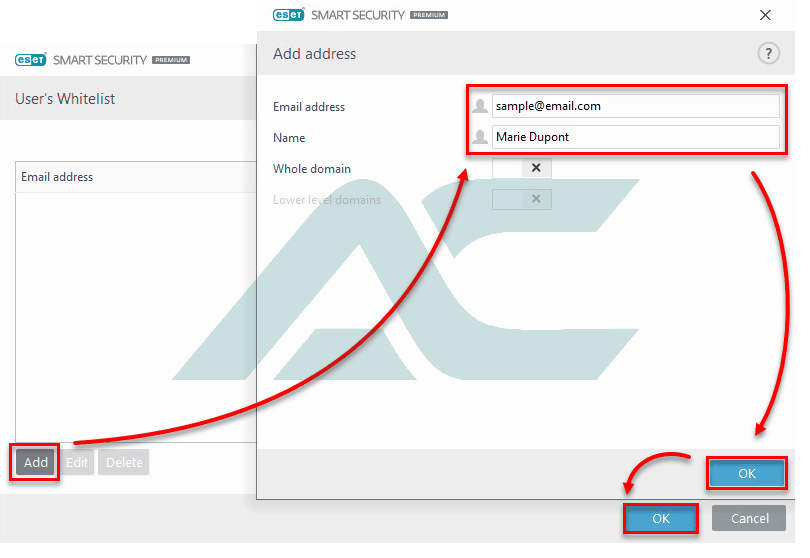Click the ESET logo in Add address window

pos(289,15)
